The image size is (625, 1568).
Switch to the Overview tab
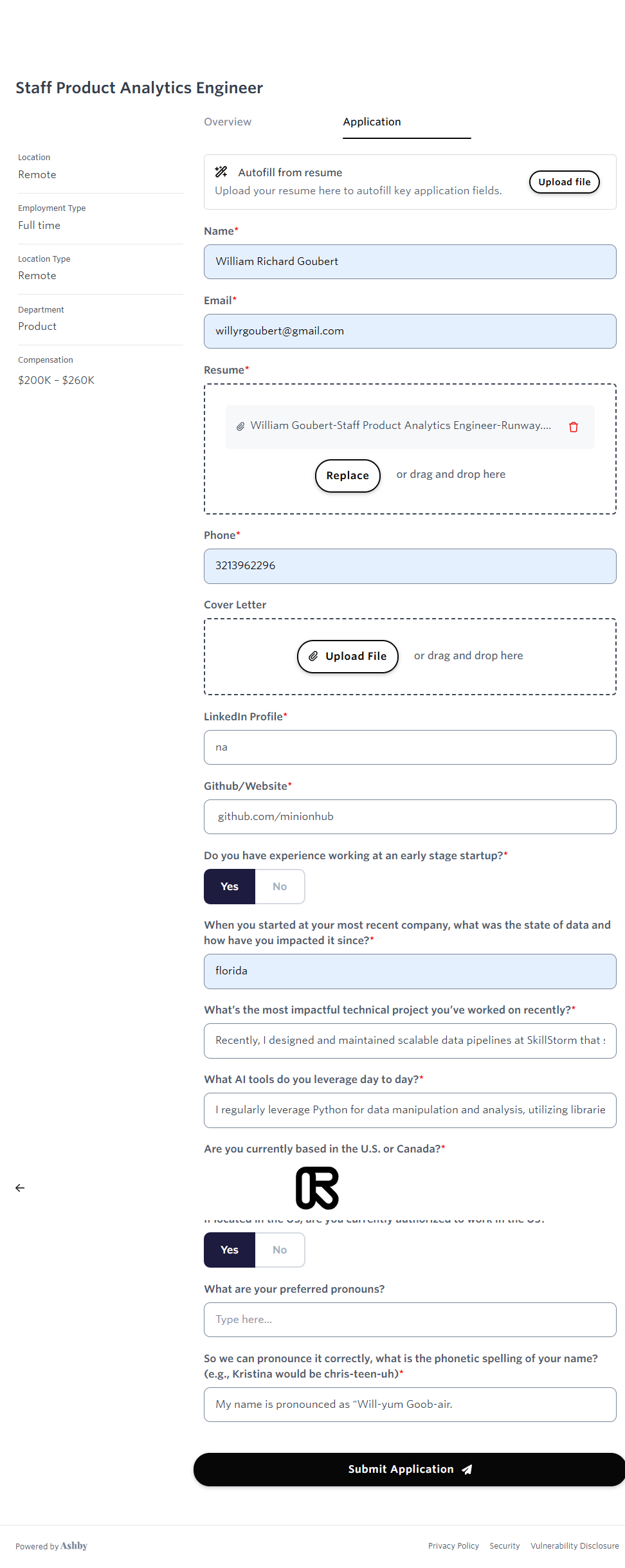pyautogui.click(x=228, y=122)
